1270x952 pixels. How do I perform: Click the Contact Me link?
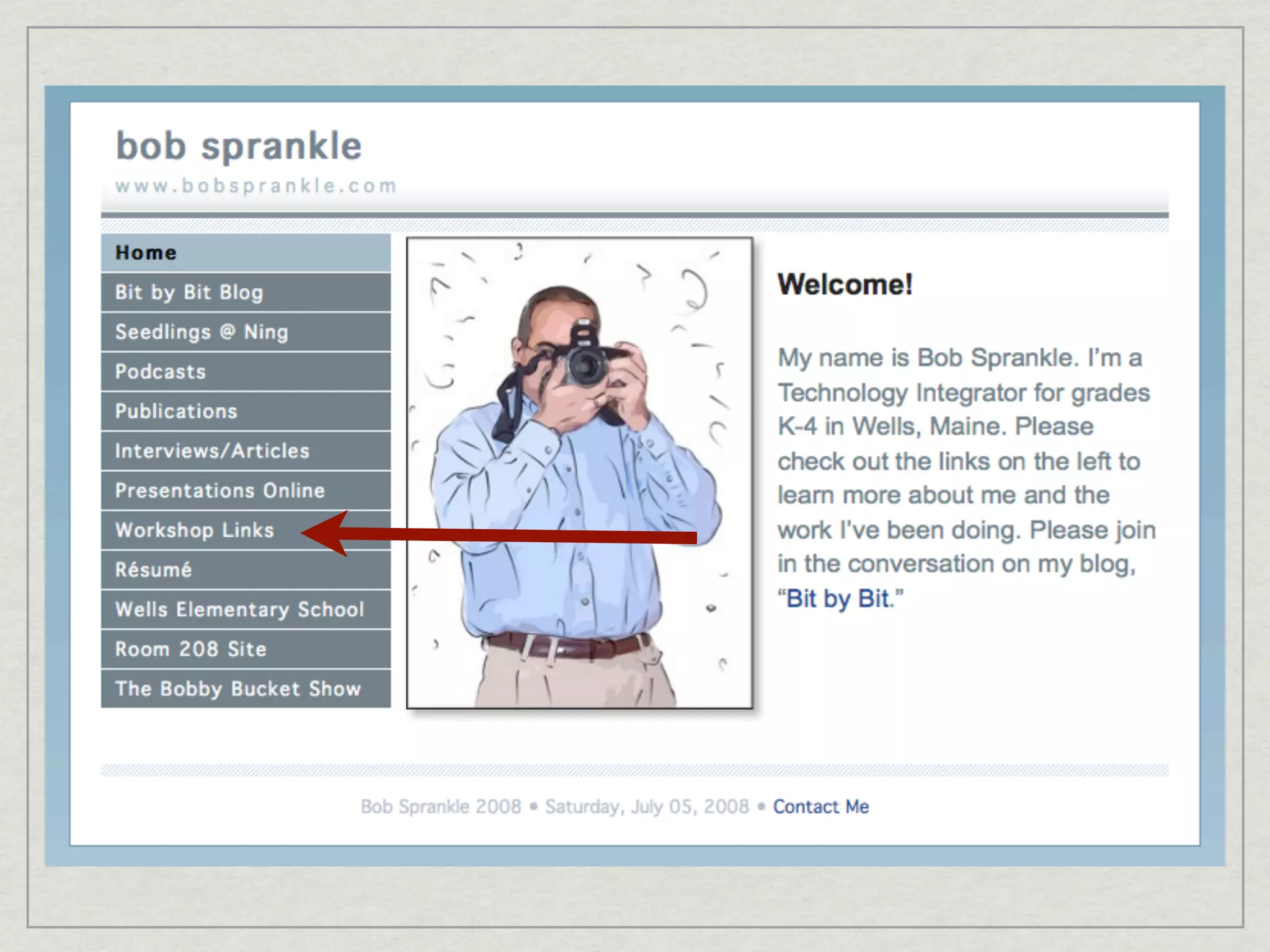pos(820,806)
